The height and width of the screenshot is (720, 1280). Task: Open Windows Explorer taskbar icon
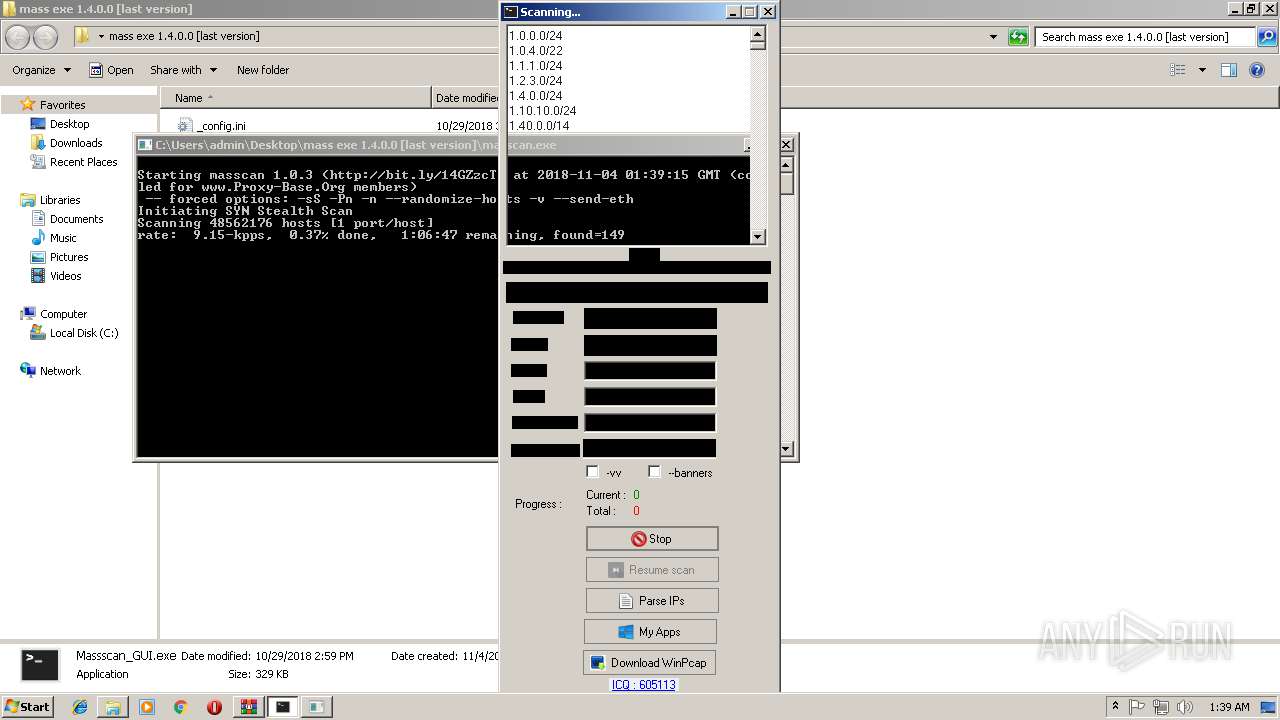113,707
